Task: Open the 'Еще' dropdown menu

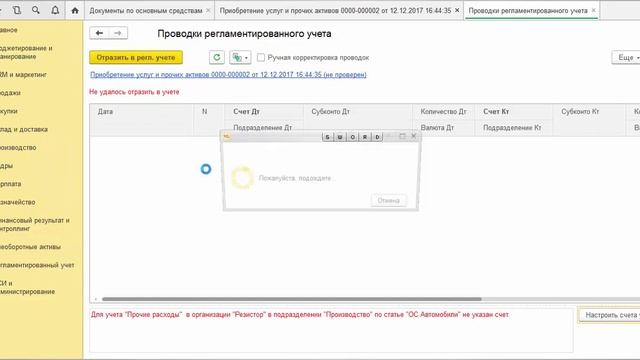Action: click(x=626, y=58)
